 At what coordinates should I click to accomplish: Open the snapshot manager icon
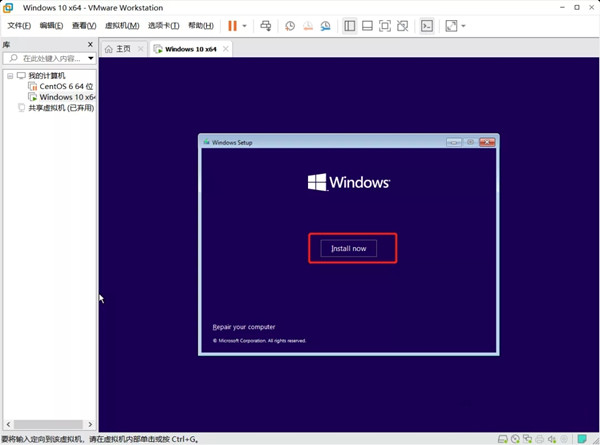(x=326, y=26)
